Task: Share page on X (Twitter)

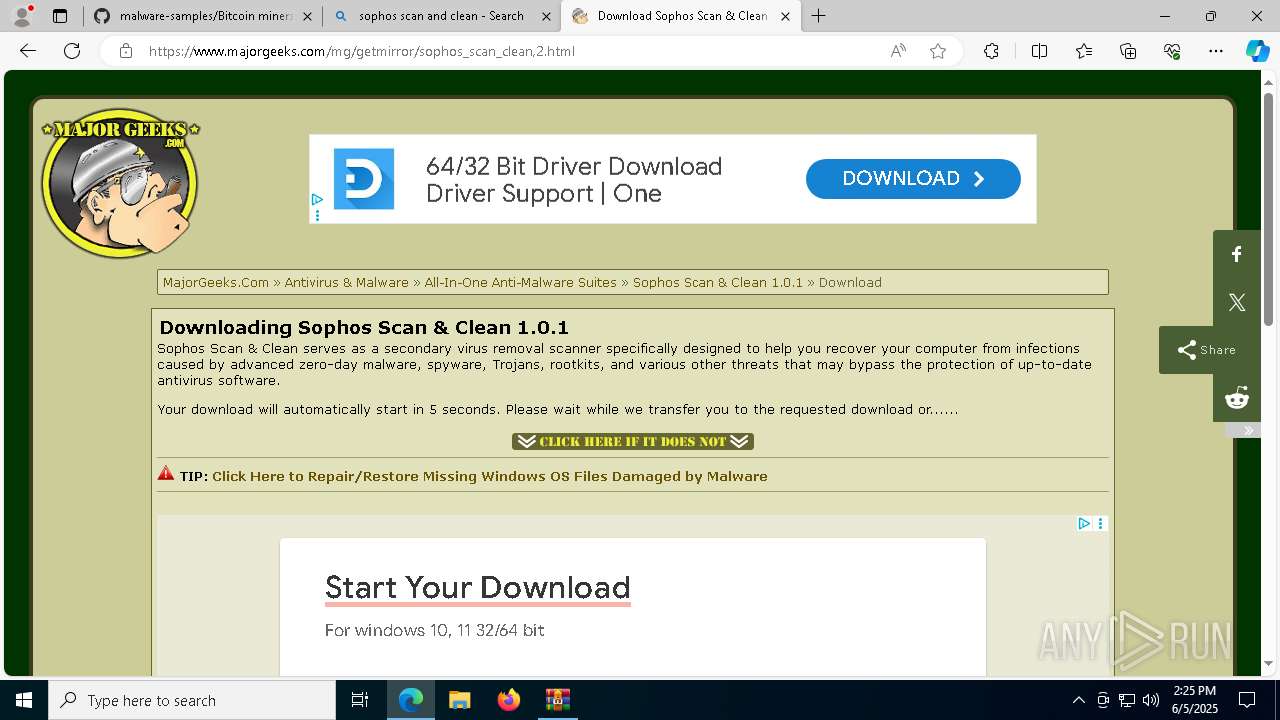Action: point(1237,302)
